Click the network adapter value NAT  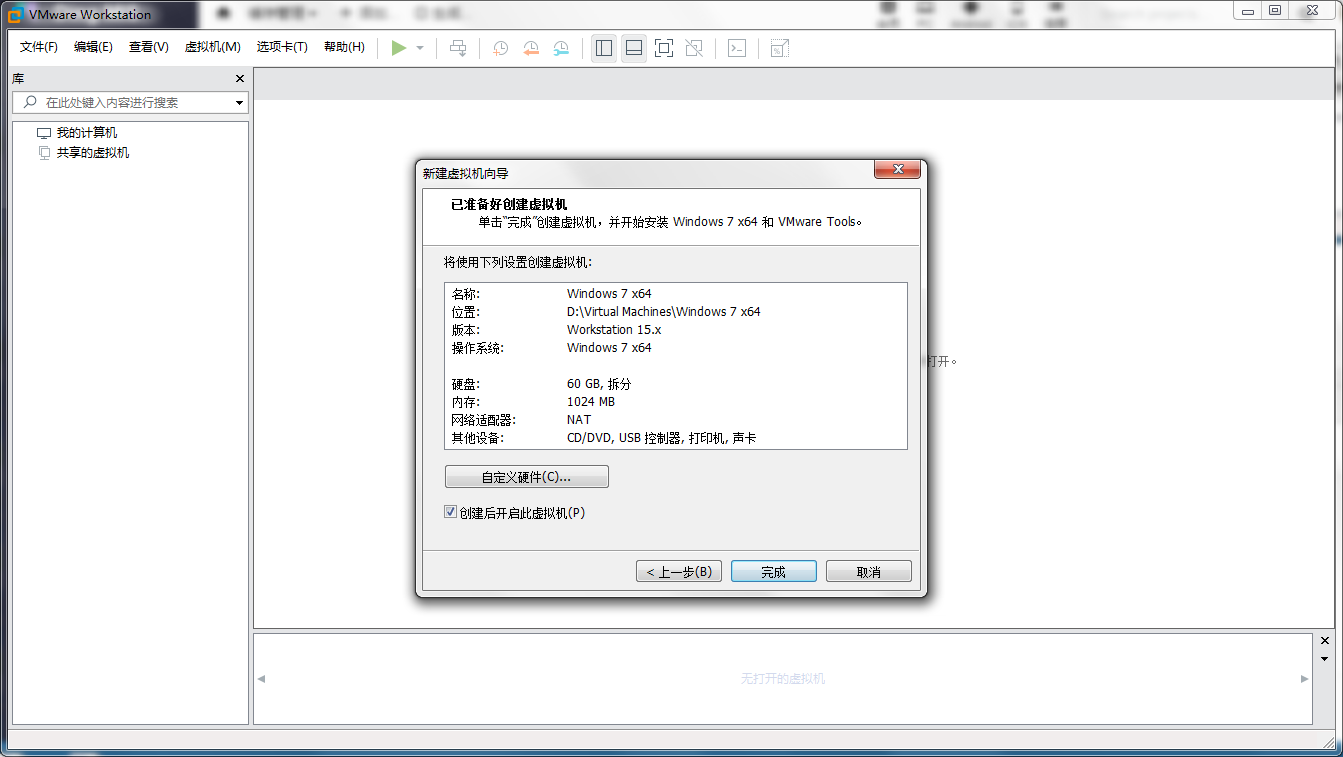point(579,420)
